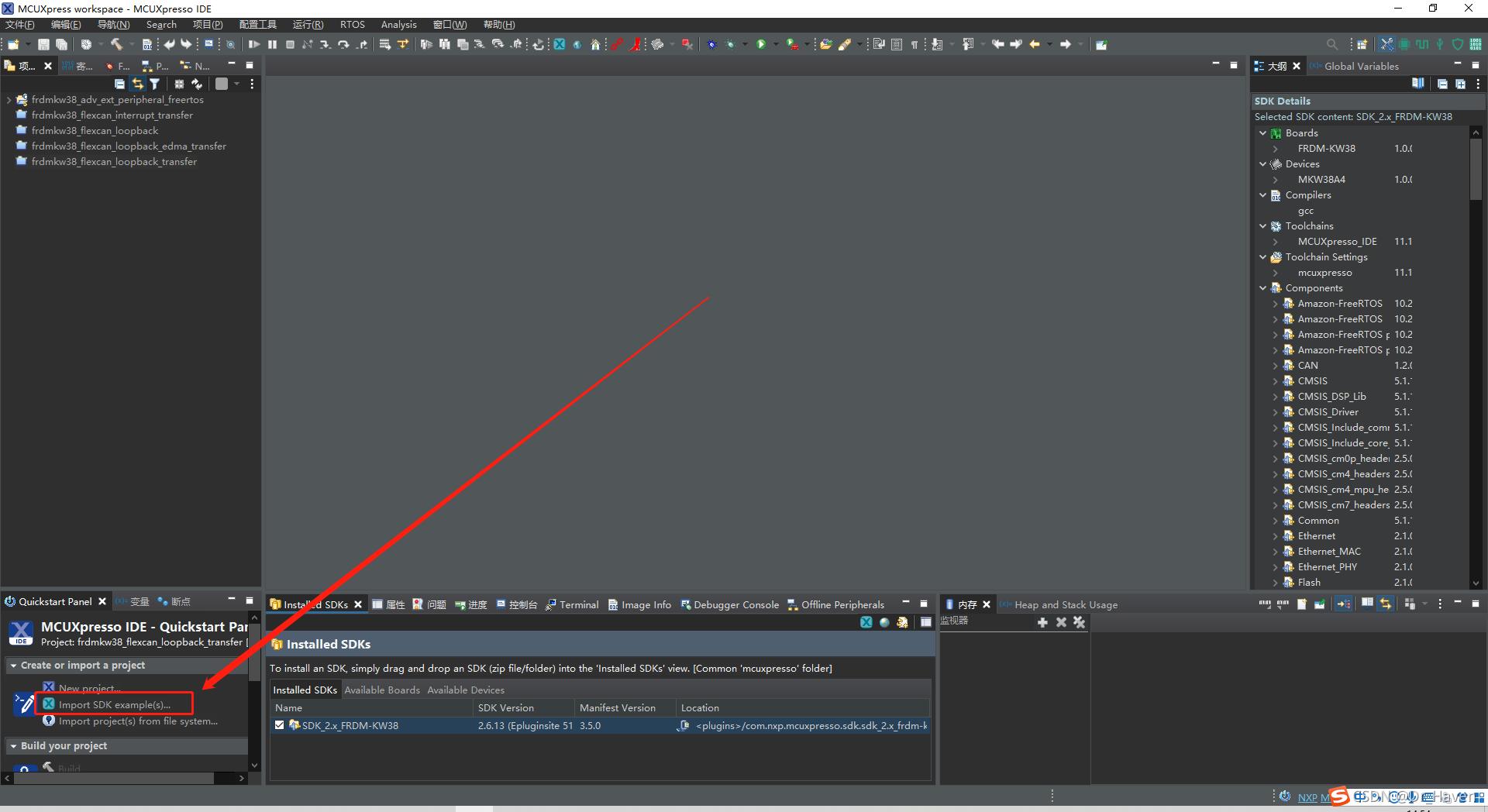
Task: Open the Analysis menu
Action: [398, 25]
